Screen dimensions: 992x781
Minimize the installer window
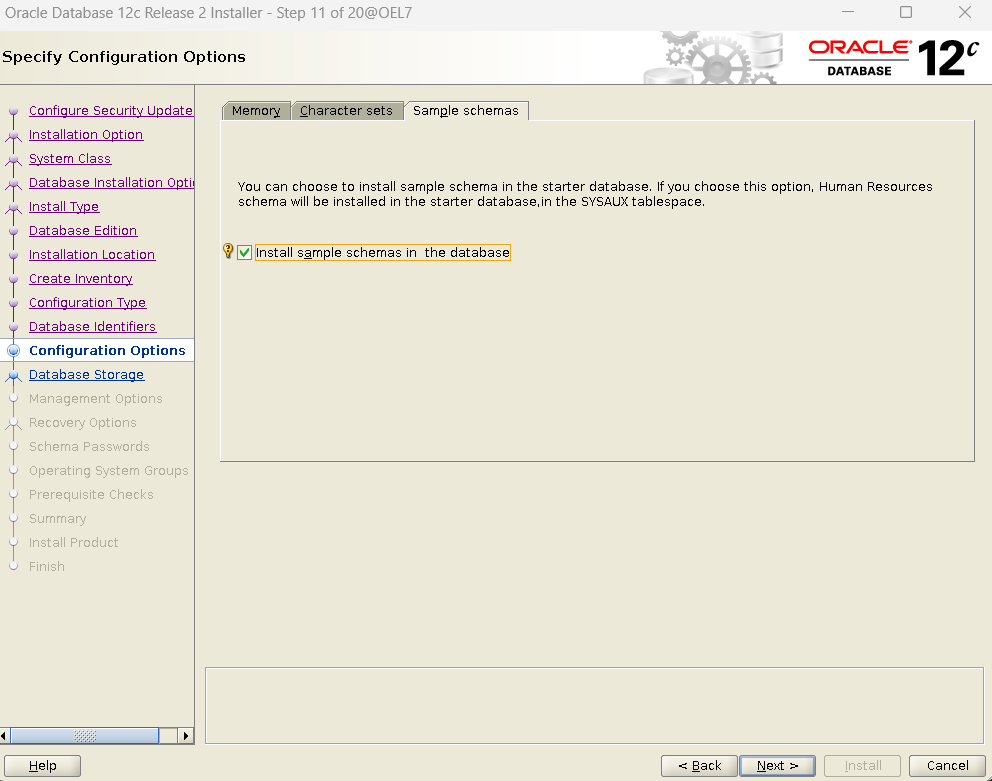point(848,13)
